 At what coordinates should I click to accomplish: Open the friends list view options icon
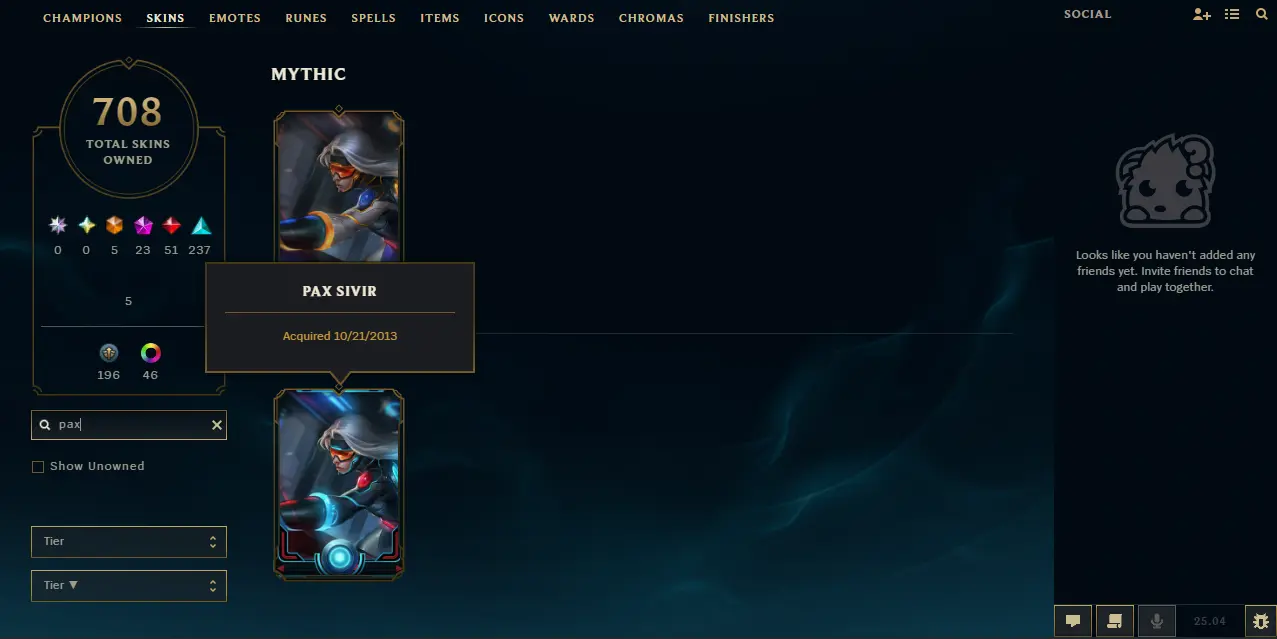[x=1232, y=15]
